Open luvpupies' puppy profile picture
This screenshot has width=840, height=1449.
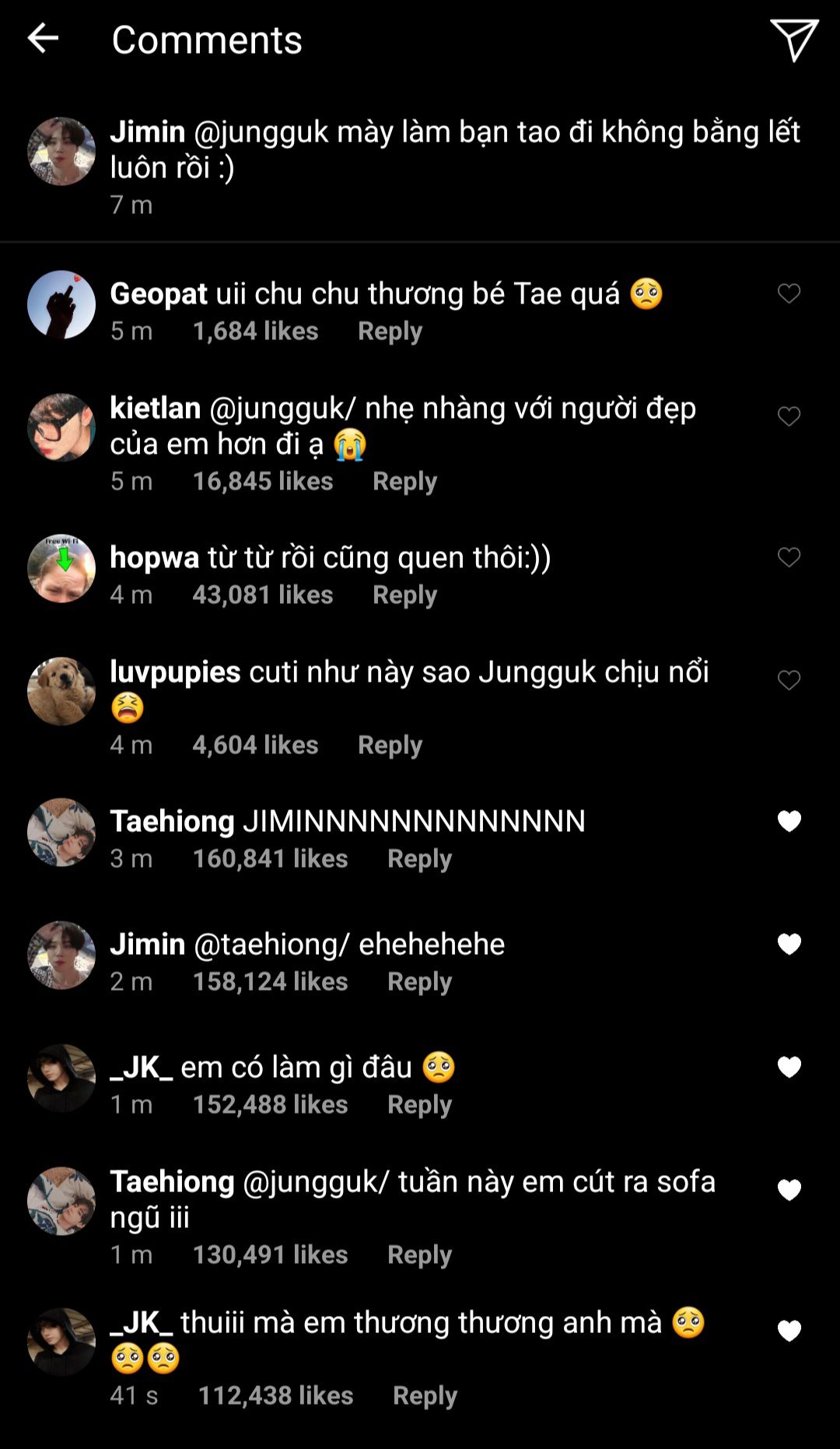(x=61, y=691)
